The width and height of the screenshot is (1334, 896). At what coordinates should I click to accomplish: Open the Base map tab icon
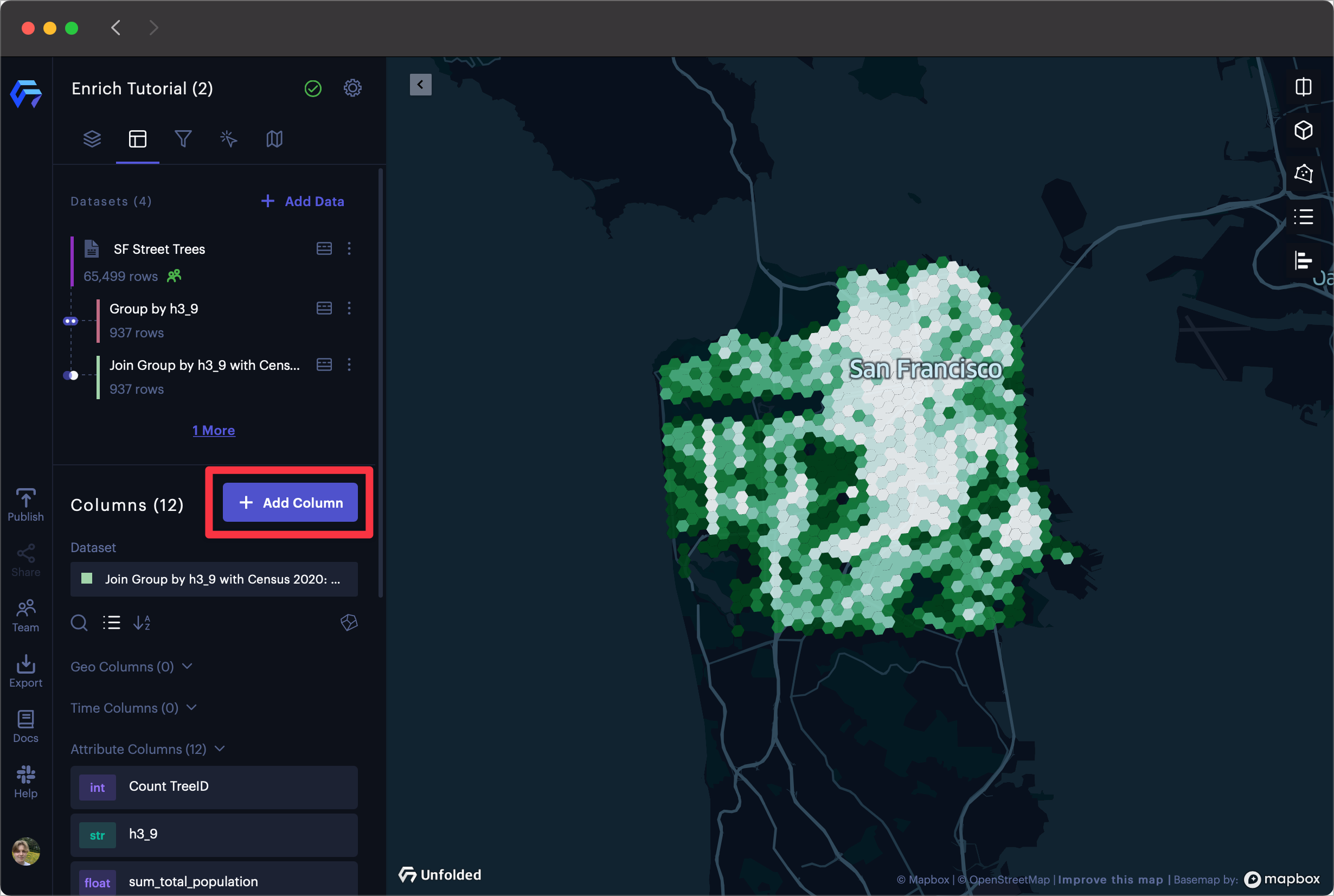coord(274,139)
